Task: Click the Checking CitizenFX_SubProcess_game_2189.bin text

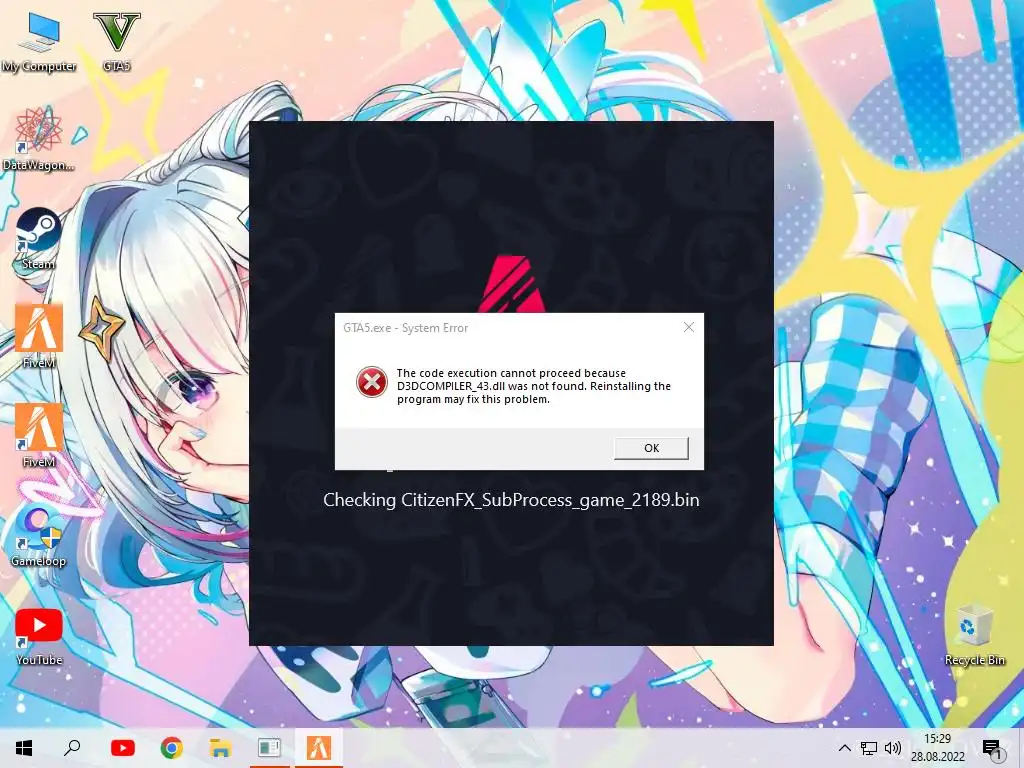Action: pyautogui.click(x=511, y=500)
